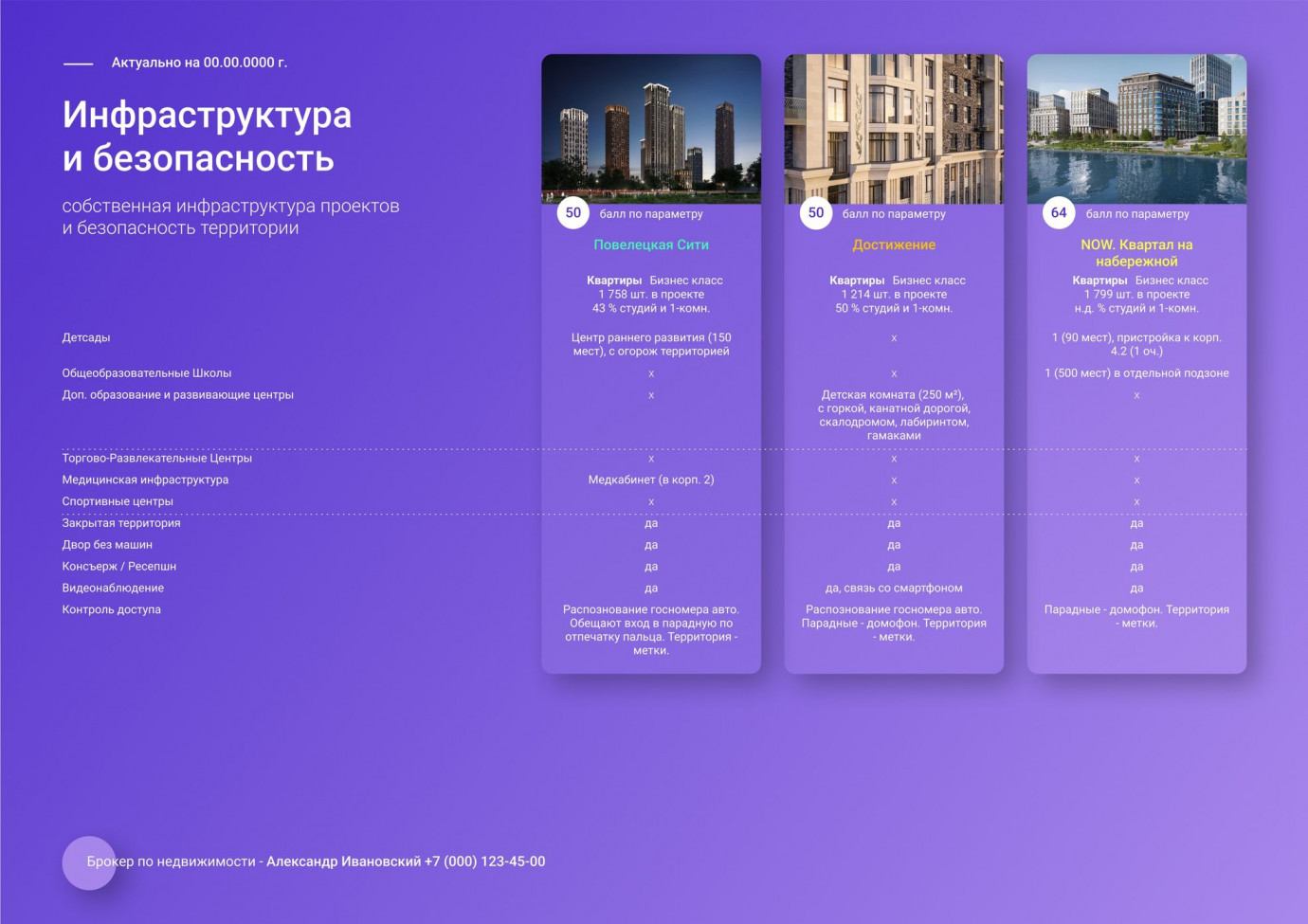Click '1 758 шт. в проекте' text

651,295
